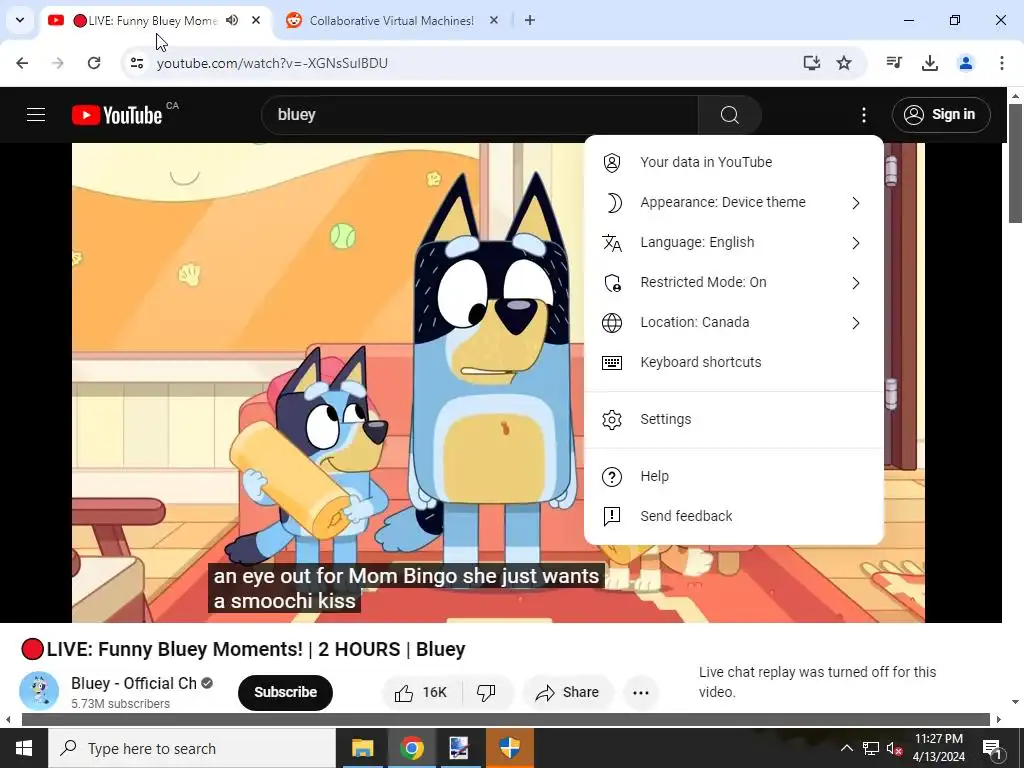Open the Help menu entry
1024x768 pixels.
click(x=733, y=476)
